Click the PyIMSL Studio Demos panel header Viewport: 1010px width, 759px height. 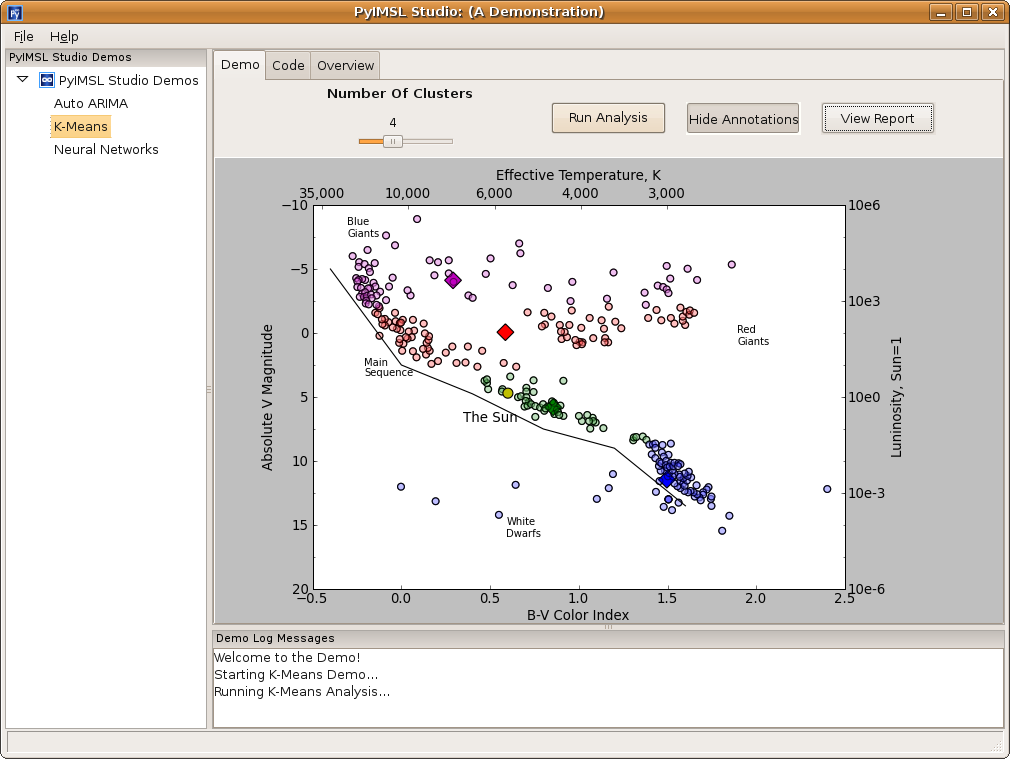[x=106, y=57]
